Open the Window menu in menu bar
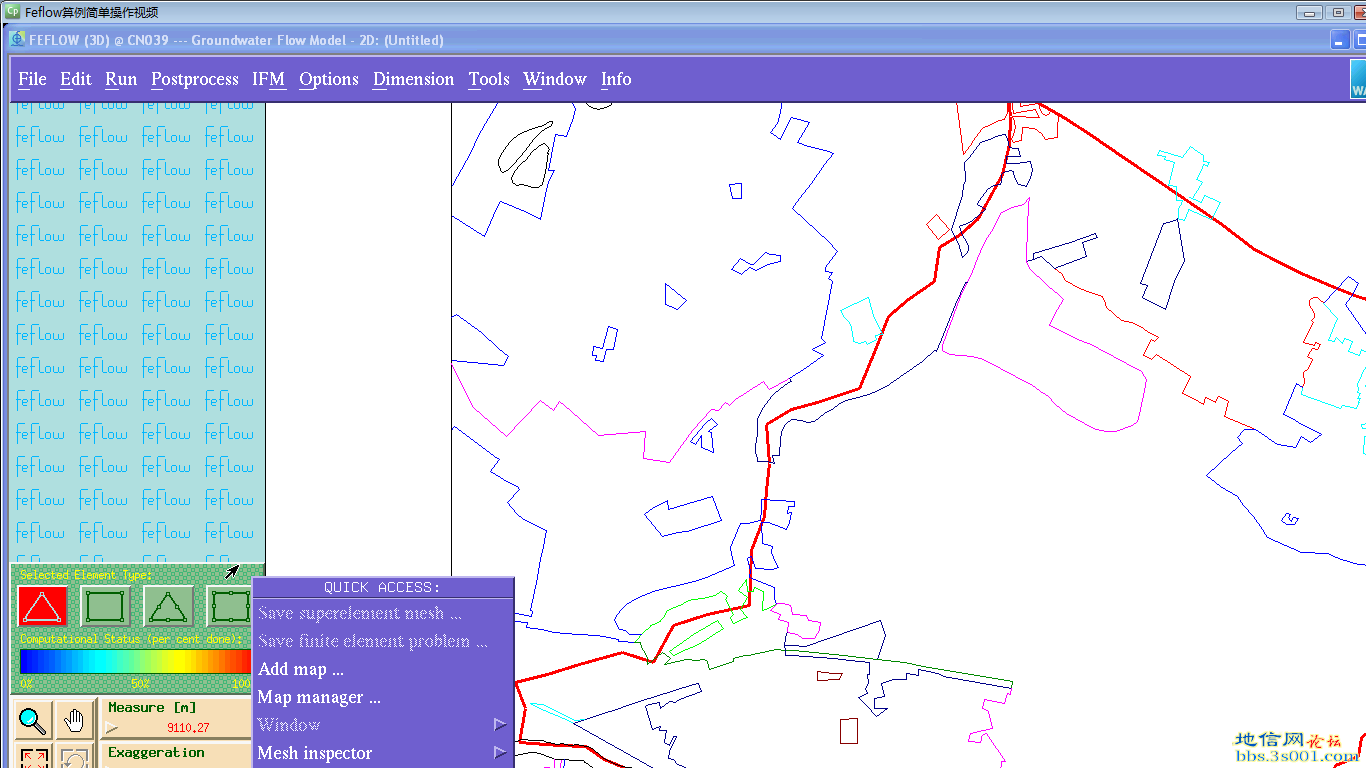 (555, 79)
